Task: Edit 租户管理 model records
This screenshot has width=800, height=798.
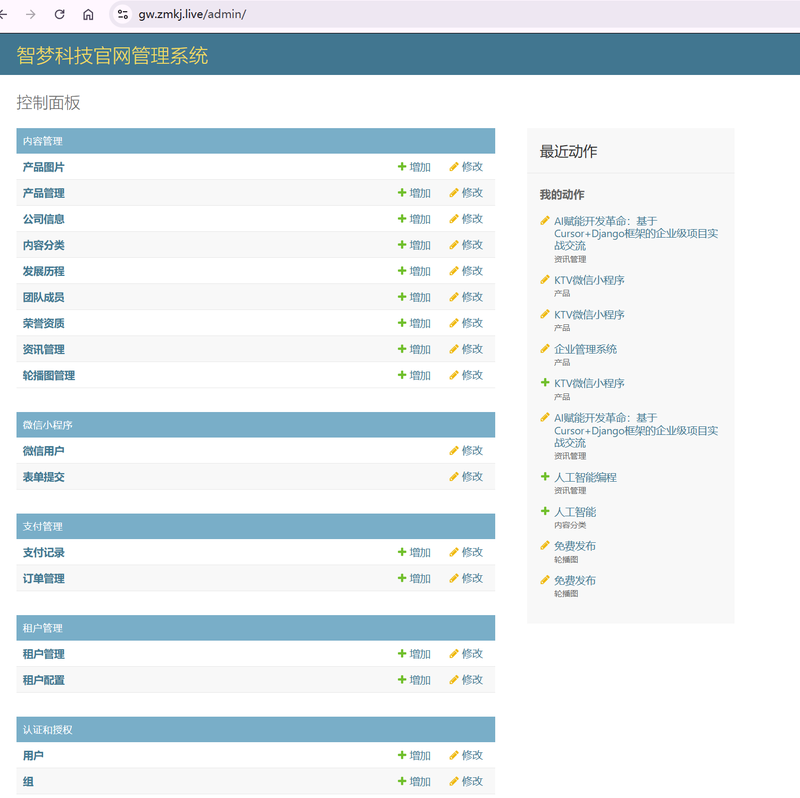Action: click(466, 654)
